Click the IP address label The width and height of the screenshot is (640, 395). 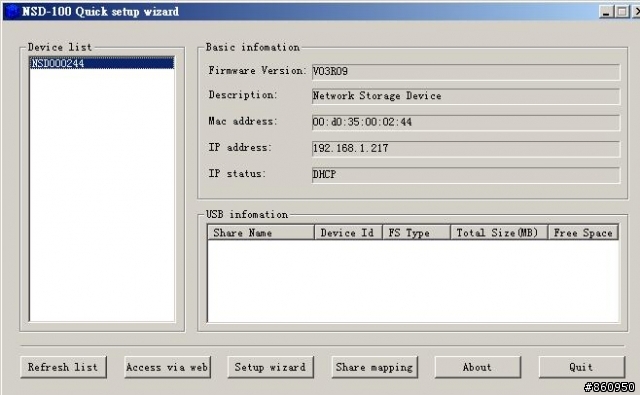240,147
